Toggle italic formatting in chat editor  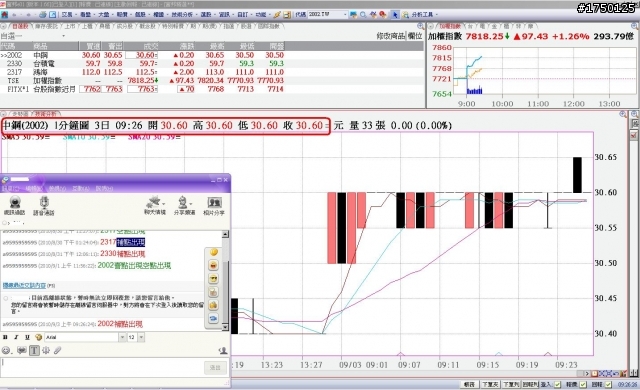pyautogui.click(x=16, y=337)
